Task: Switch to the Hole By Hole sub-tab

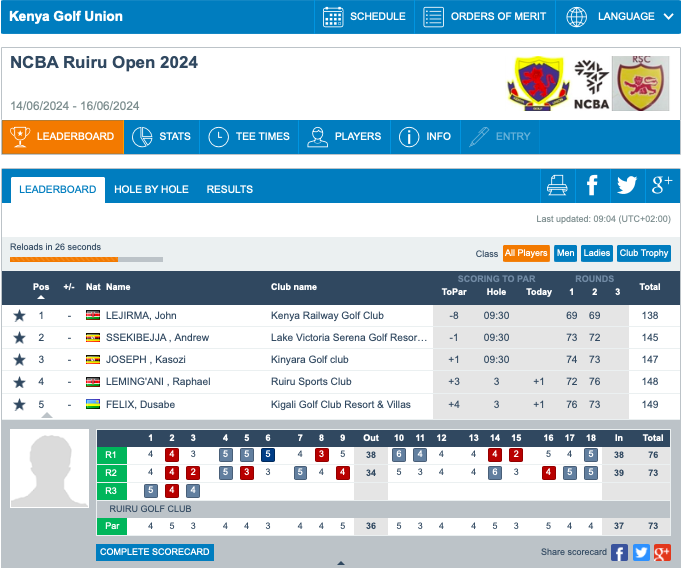Action: [151, 189]
